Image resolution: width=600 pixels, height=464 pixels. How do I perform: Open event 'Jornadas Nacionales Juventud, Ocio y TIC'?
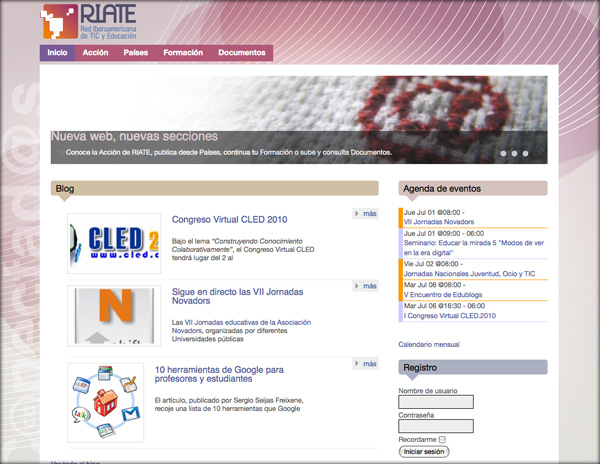point(470,274)
